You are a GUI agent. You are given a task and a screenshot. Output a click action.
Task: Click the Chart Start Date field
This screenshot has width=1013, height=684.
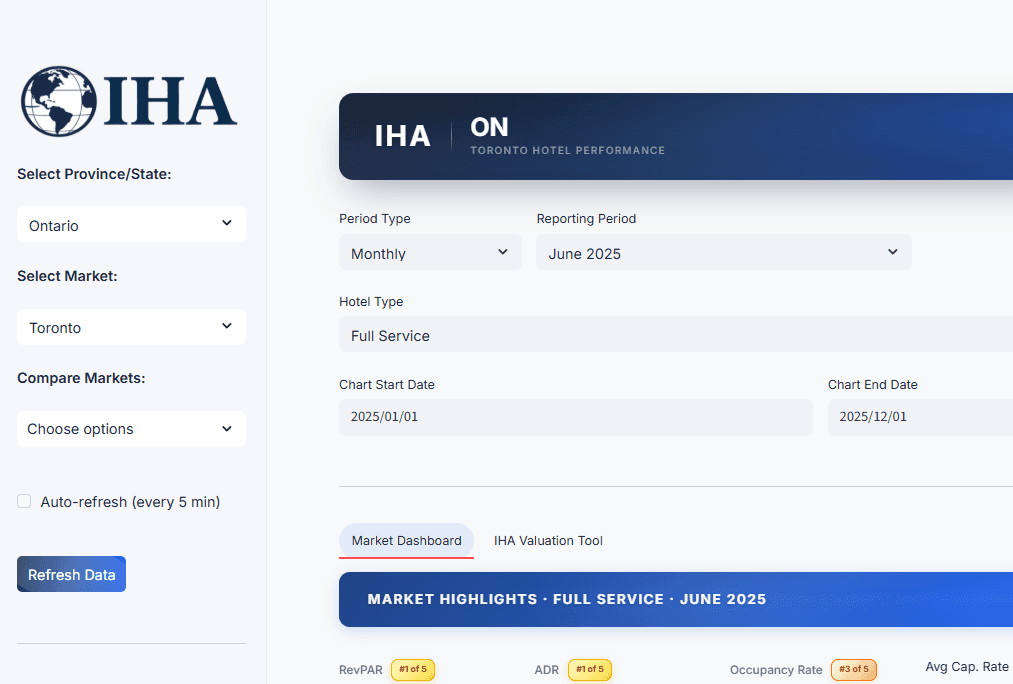point(575,417)
